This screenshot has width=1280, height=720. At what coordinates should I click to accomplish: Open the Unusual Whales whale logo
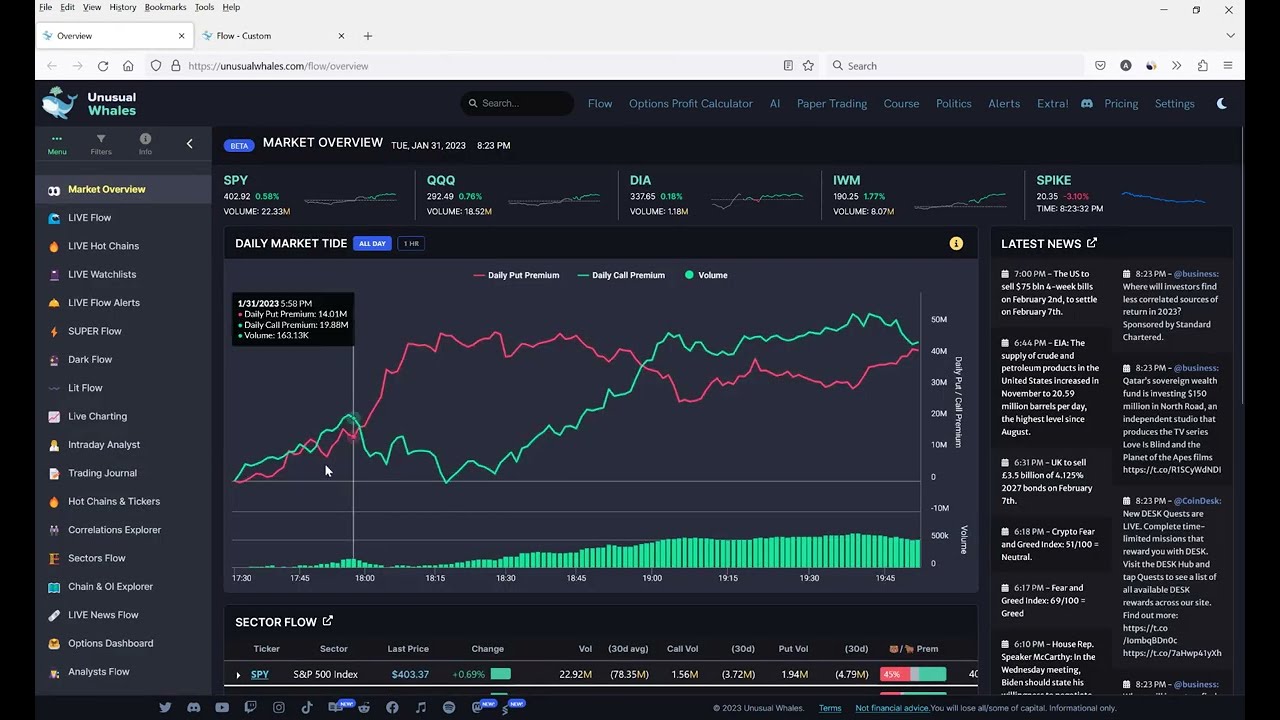tap(59, 103)
